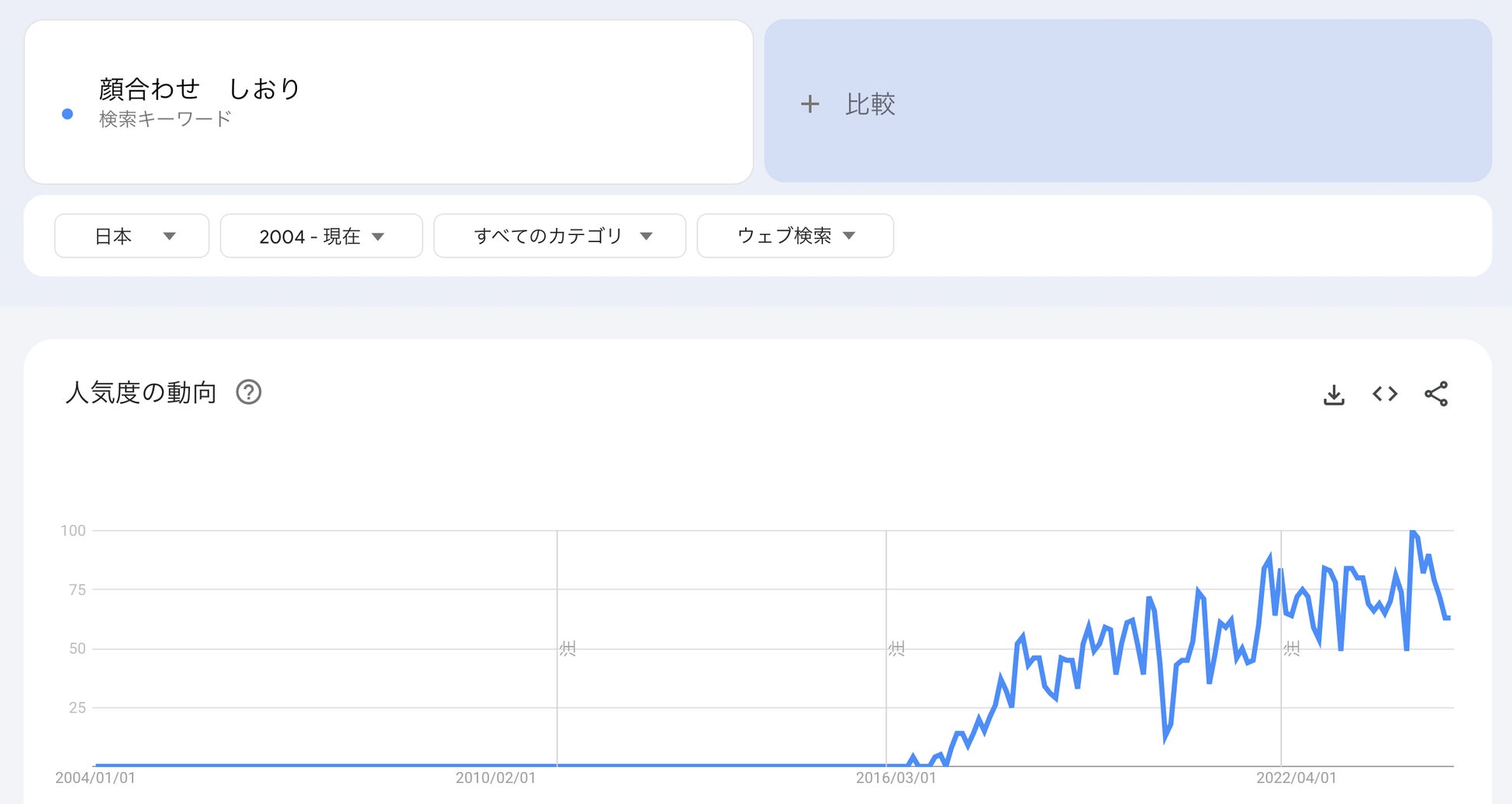Click the note icon near 2016/03/01 line
This screenshot has height=804, width=1512.
[896, 648]
